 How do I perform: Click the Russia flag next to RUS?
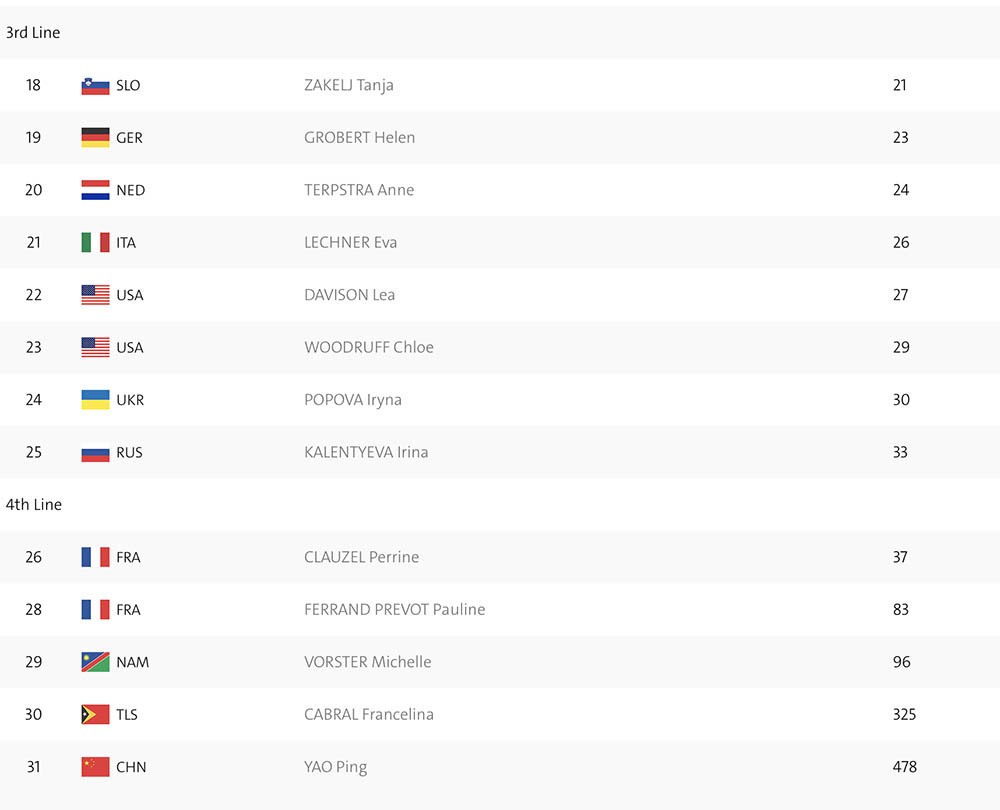95,452
